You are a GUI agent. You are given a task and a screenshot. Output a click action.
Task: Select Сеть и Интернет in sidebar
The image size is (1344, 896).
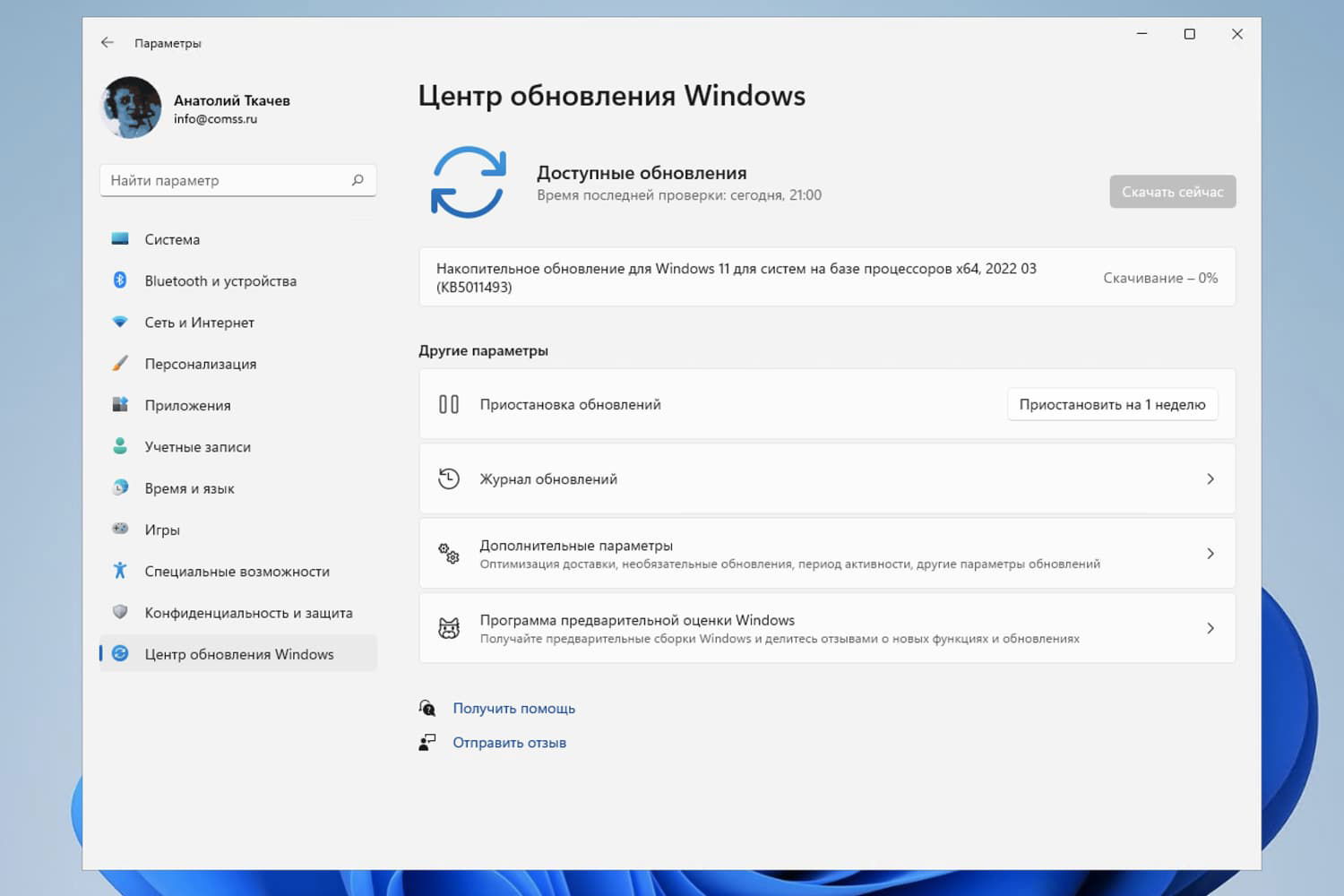(238, 322)
